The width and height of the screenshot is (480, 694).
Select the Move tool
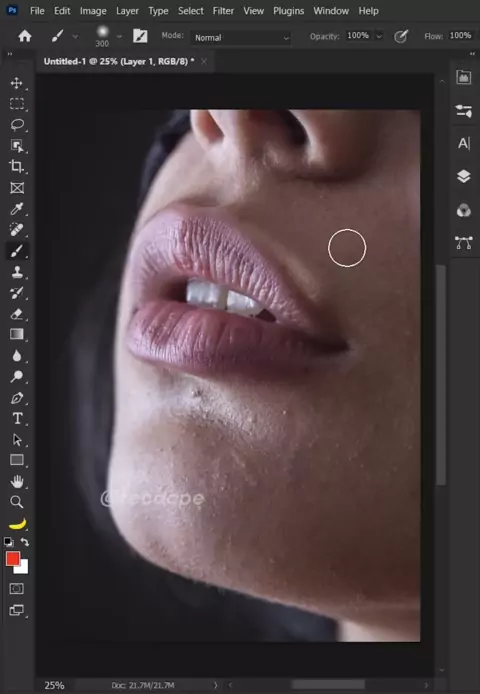(x=16, y=83)
